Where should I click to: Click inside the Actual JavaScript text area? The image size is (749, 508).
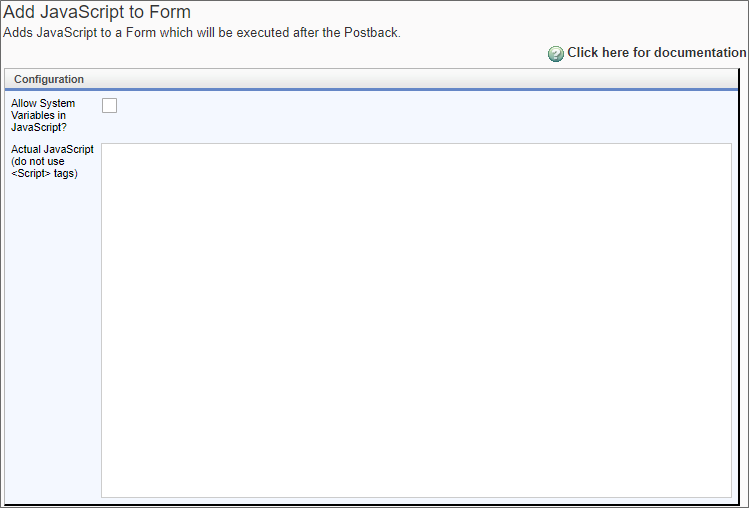pyautogui.click(x=416, y=320)
